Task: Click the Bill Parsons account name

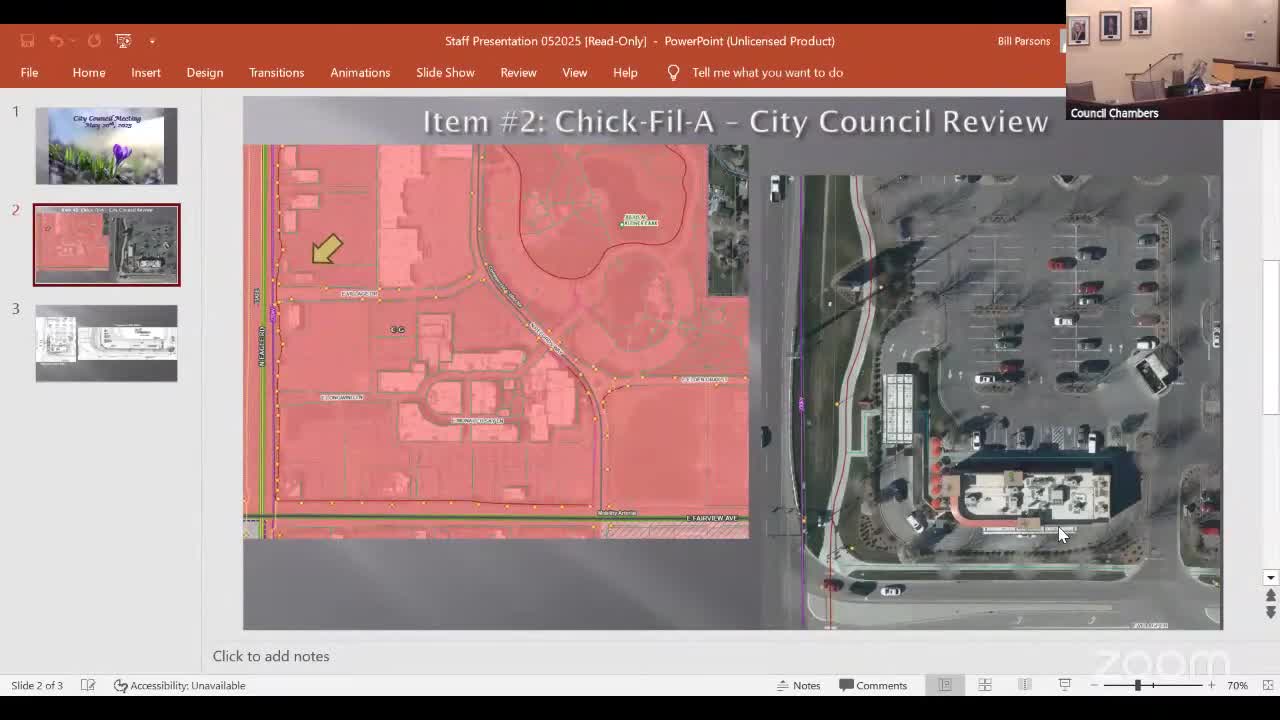Action: pos(1024,41)
